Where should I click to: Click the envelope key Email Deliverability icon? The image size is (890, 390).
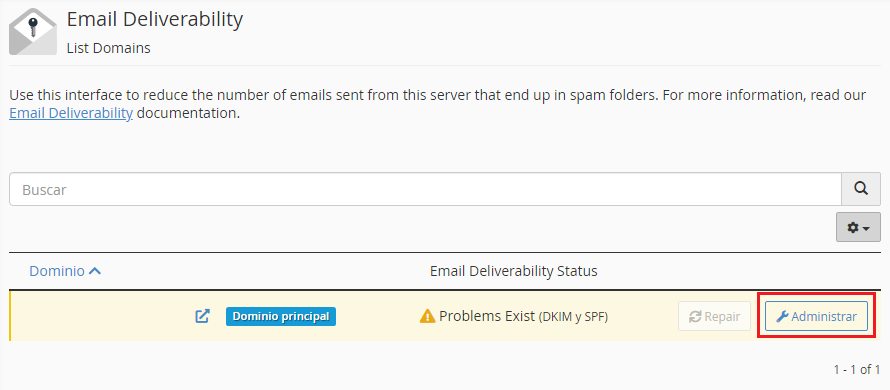pos(33,31)
